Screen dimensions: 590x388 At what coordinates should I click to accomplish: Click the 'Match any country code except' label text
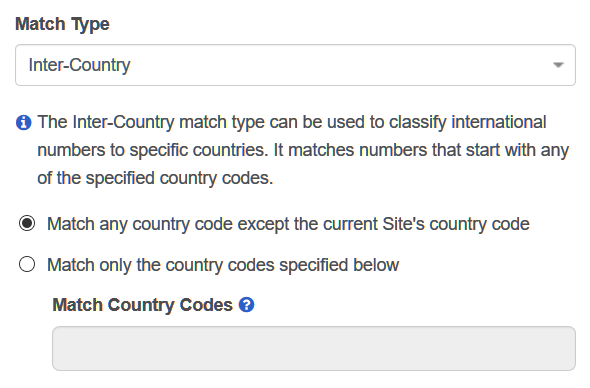[x=288, y=224]
